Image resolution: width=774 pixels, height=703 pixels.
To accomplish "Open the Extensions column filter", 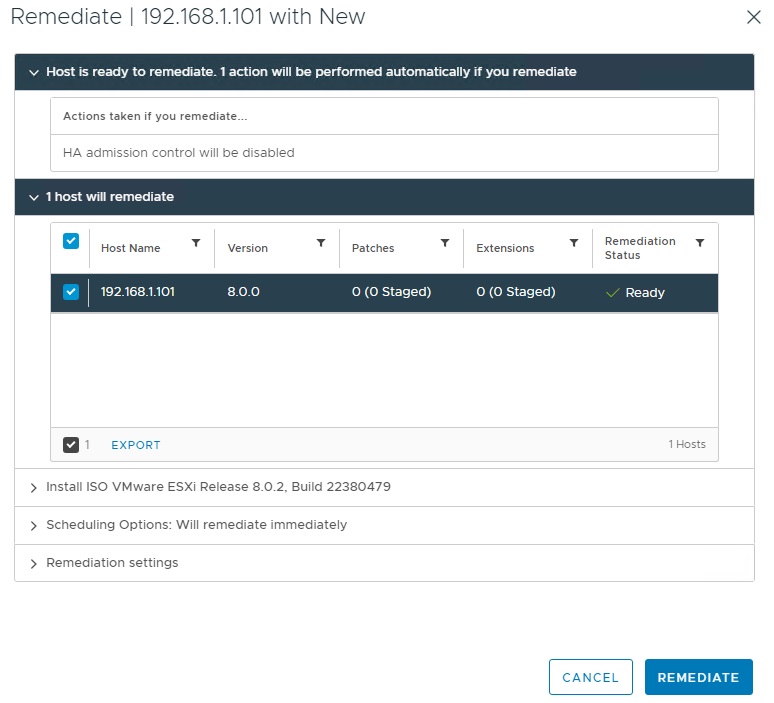I will click(574, 243).
